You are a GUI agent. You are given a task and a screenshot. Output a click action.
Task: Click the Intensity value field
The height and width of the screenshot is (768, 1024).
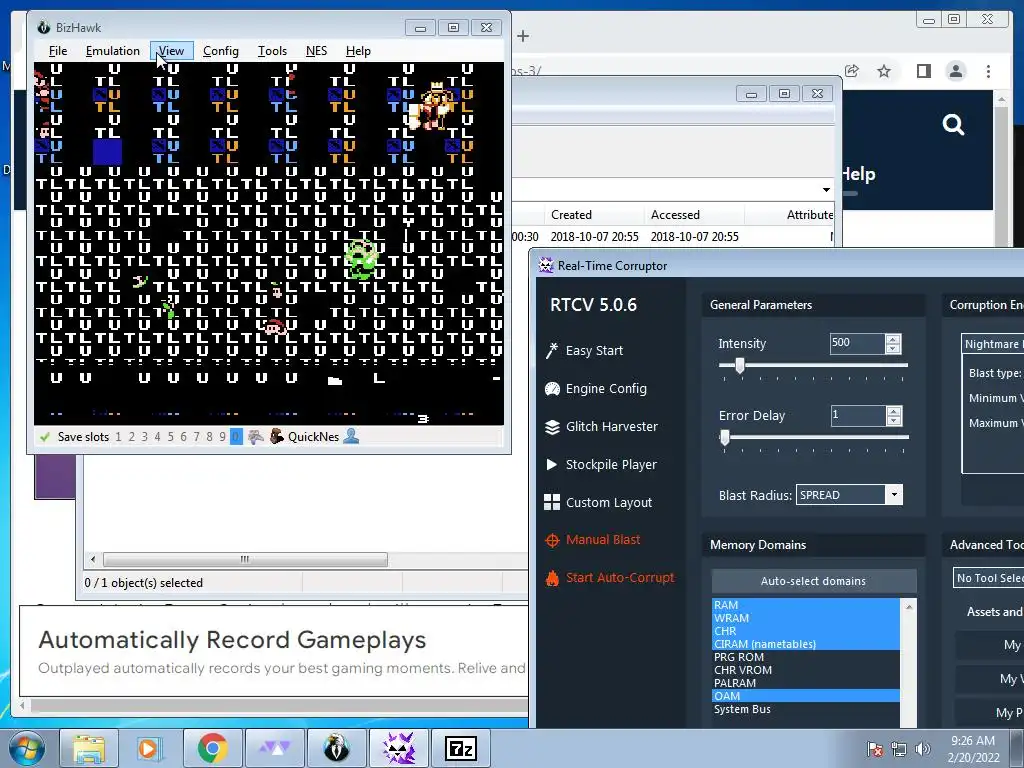click(857, 344)
